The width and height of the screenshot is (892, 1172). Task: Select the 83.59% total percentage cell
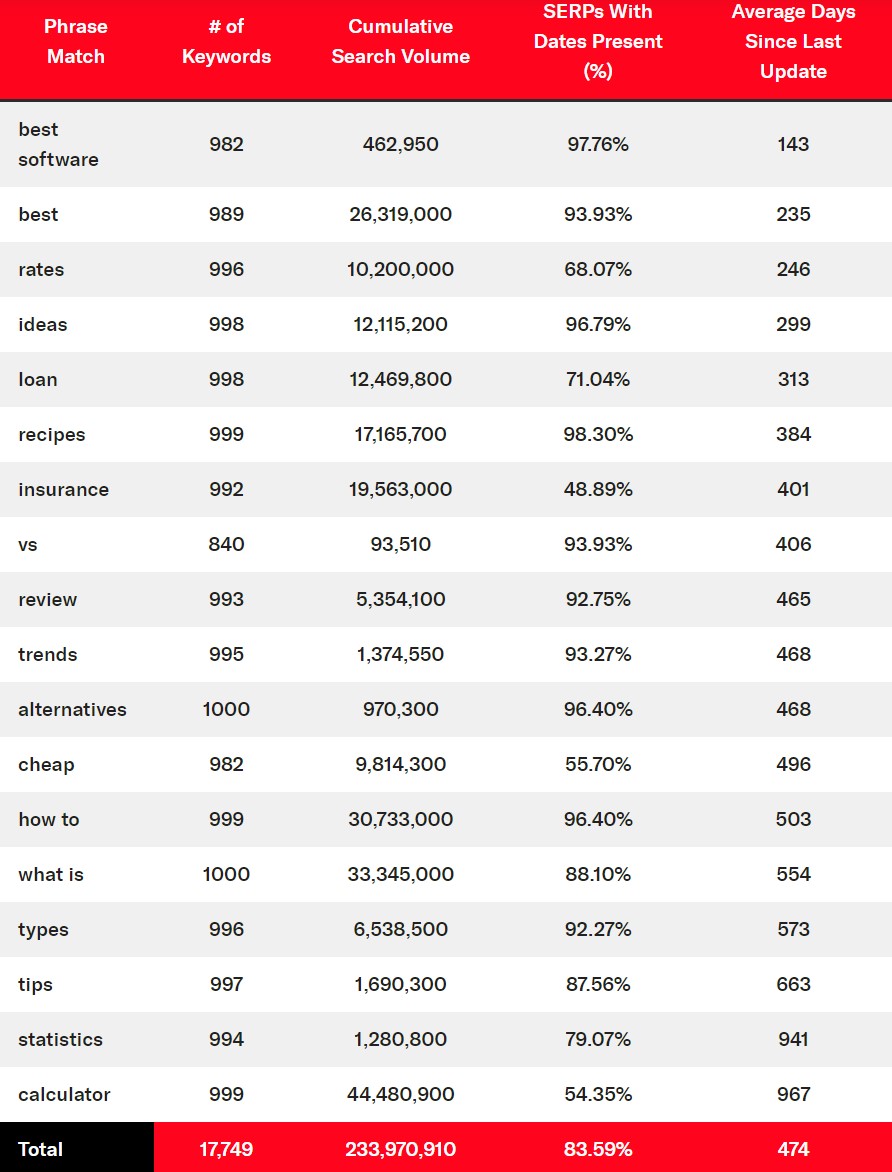tap(597, 1149)
